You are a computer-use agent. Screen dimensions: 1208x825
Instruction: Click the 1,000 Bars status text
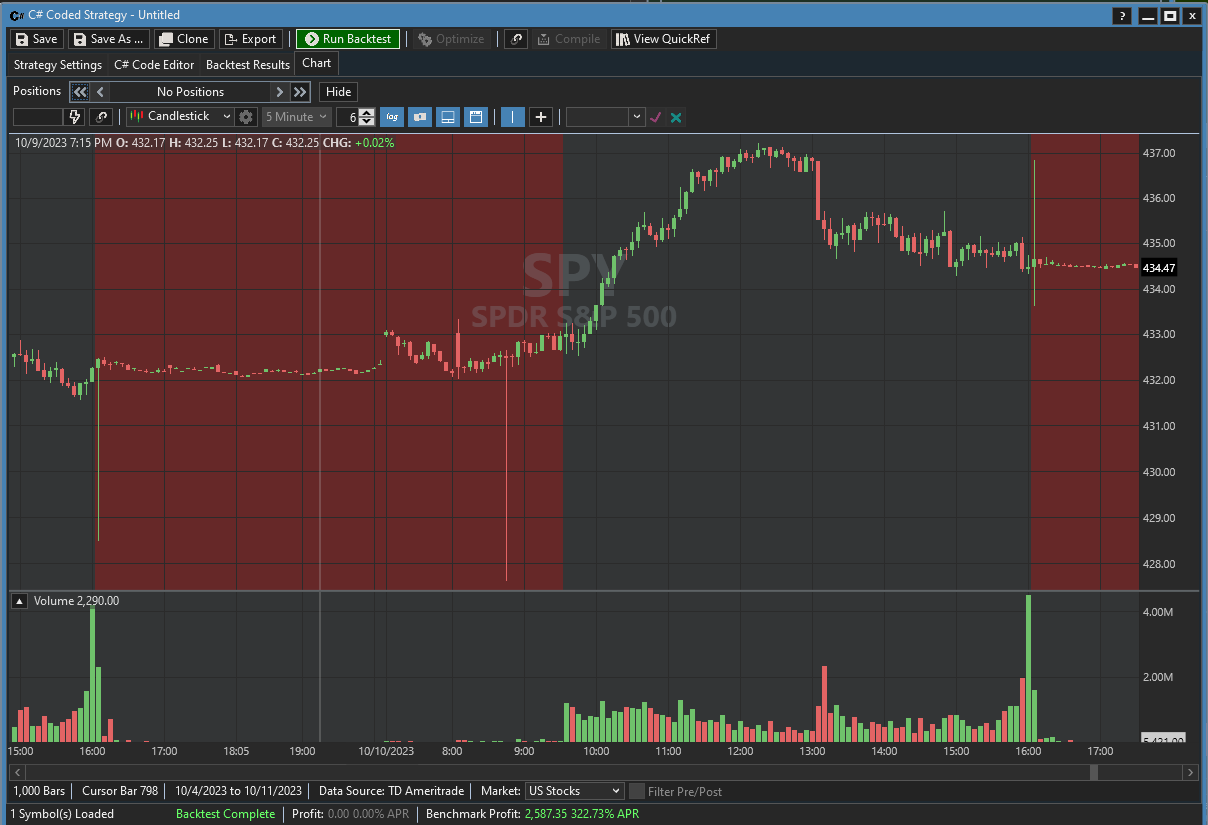pyautogui.click(x=39, y=791)
